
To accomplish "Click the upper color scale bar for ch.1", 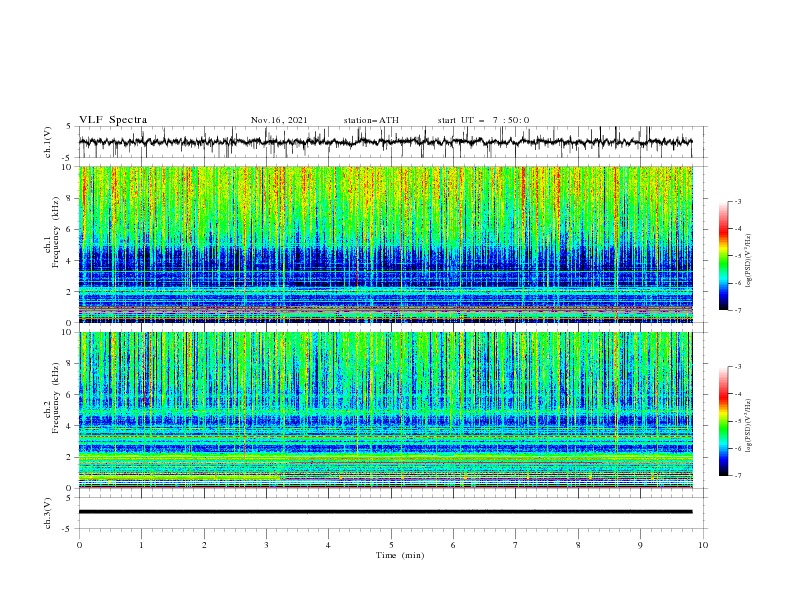I will point(723,256).
